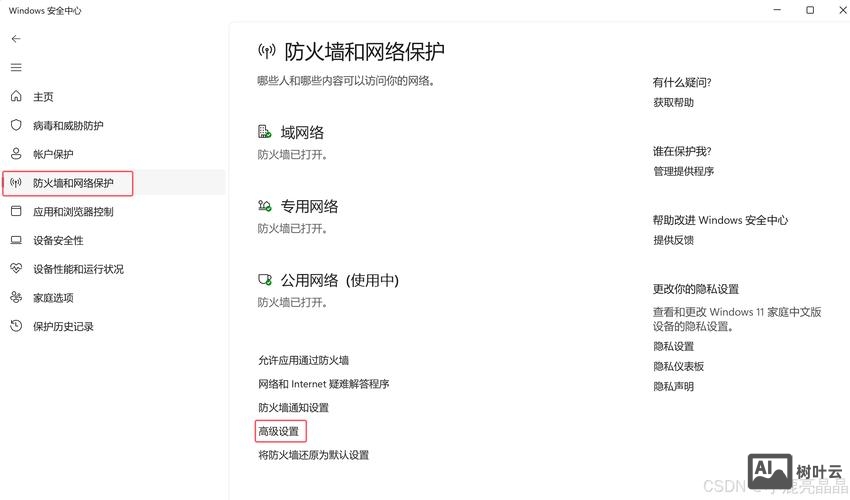Click 防火墙通知设置 link

[x=293, y=407]
